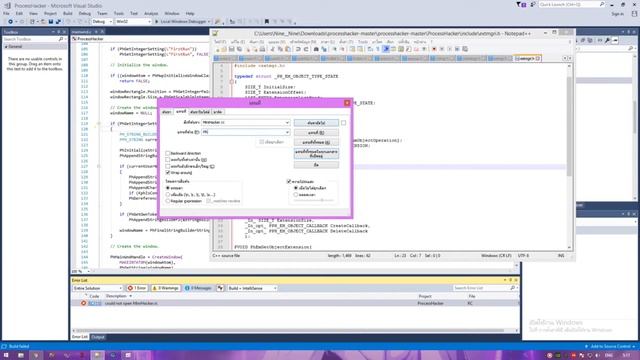Click the Local Windows Debugger start button
The height and width of the screenshot is (360, 640).
182,21
